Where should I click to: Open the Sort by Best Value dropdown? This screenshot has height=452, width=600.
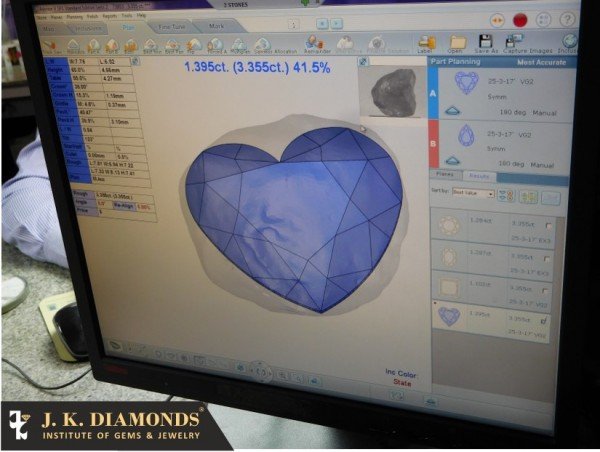[474, 194]
